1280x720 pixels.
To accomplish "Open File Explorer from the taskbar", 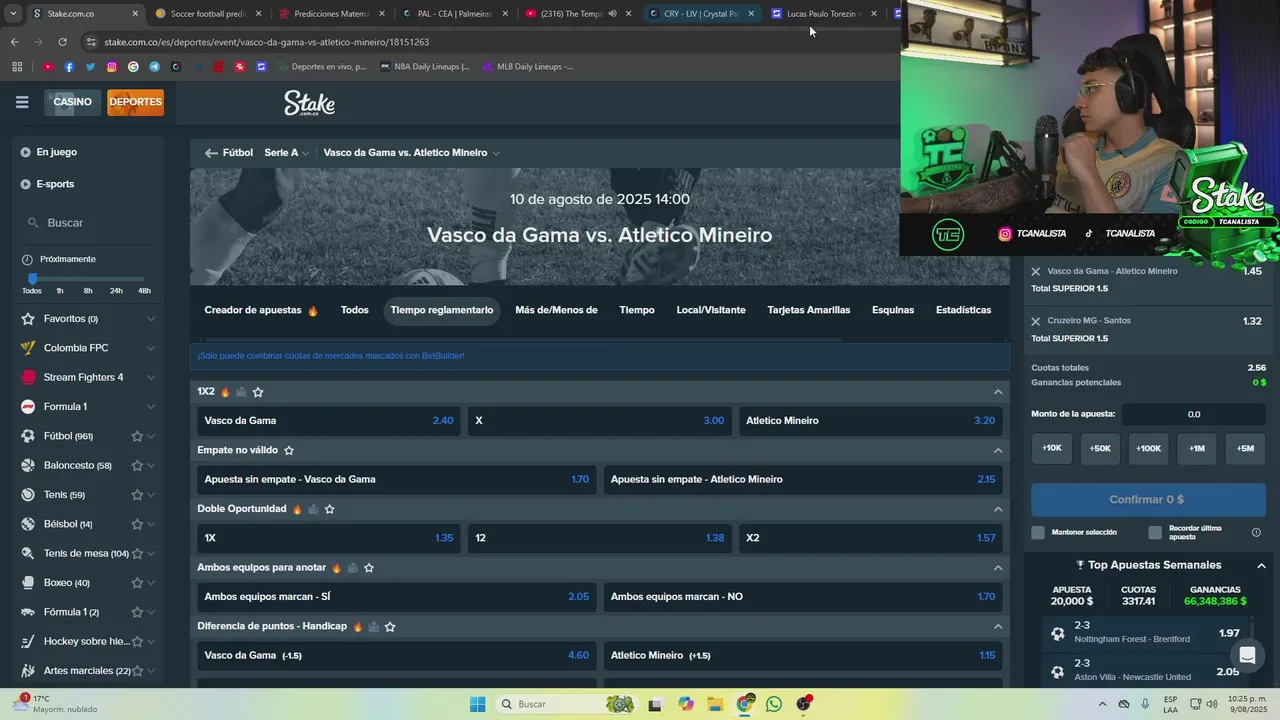I will (x=715, y=704).
